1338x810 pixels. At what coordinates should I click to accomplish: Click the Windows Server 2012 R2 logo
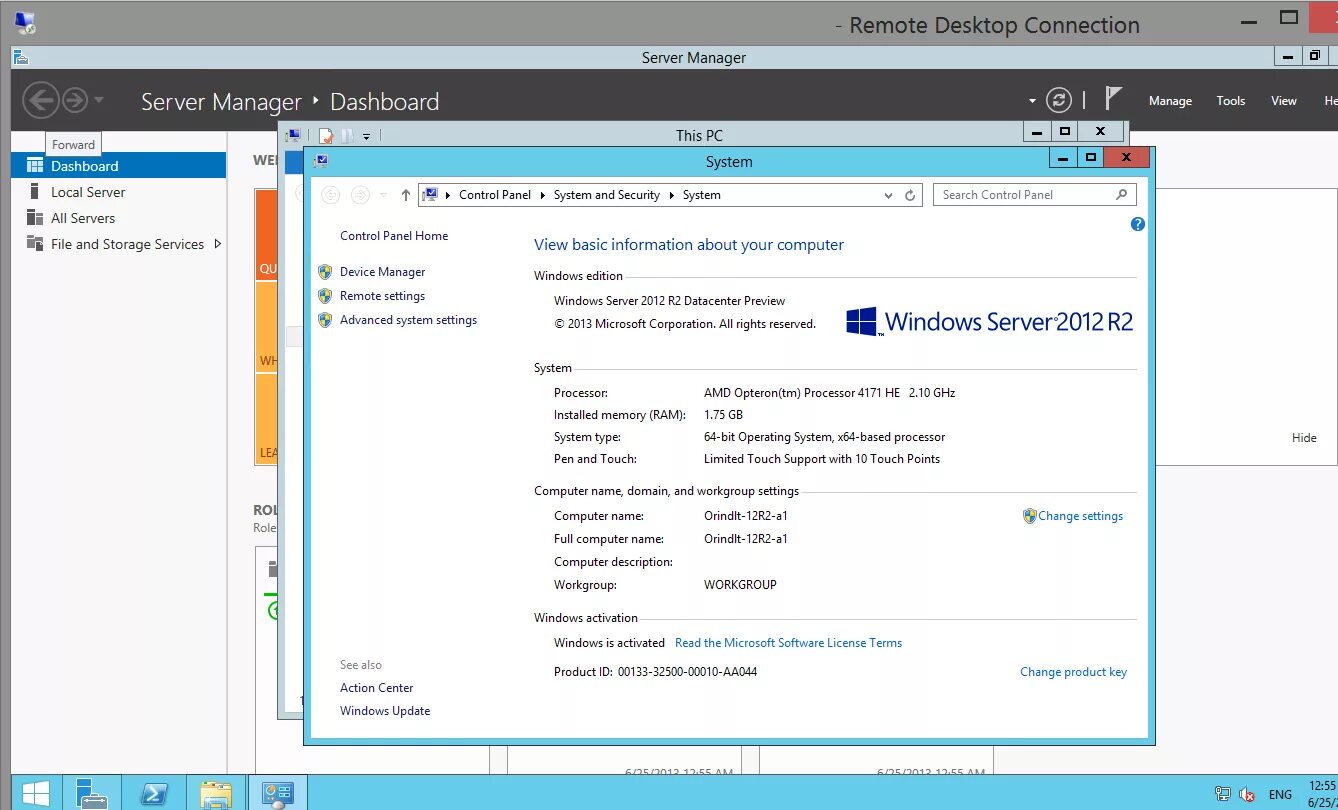[990, 321]
